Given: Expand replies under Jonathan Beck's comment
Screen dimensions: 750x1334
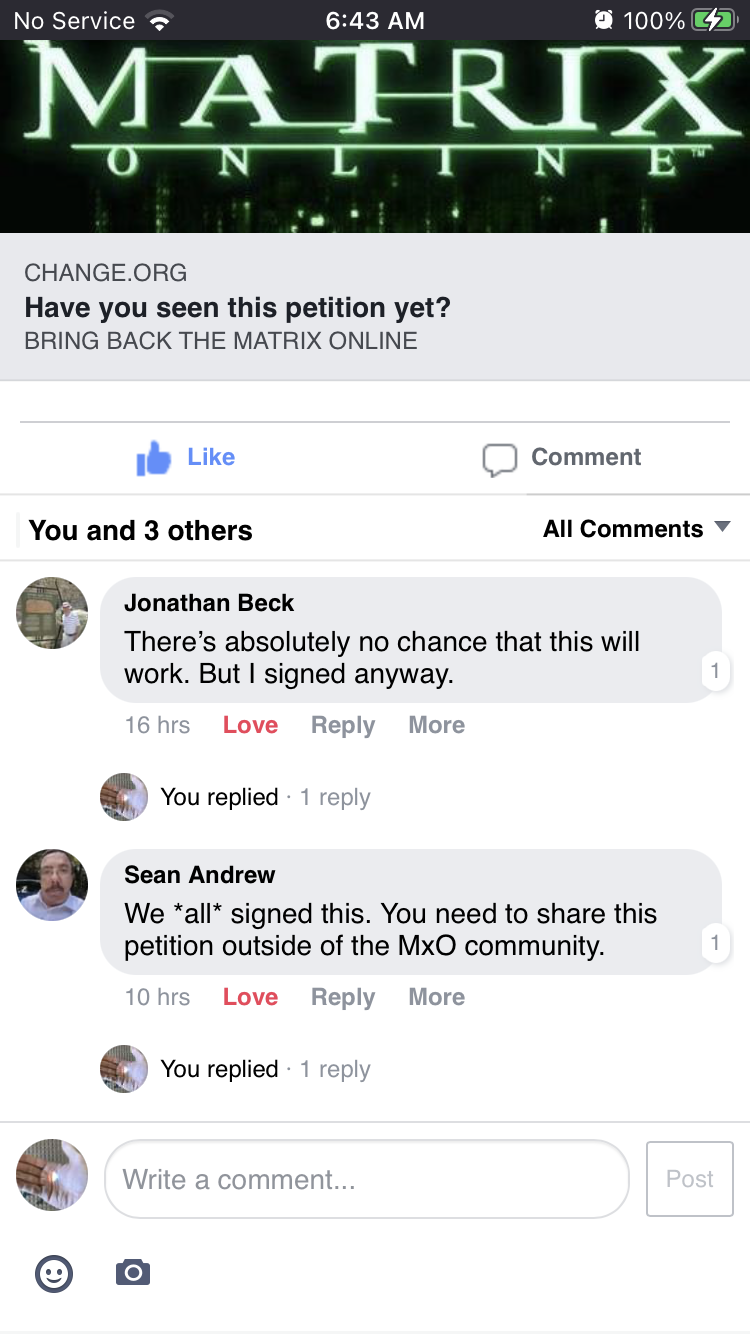Looking at the screenshot, I should point(265,797).
